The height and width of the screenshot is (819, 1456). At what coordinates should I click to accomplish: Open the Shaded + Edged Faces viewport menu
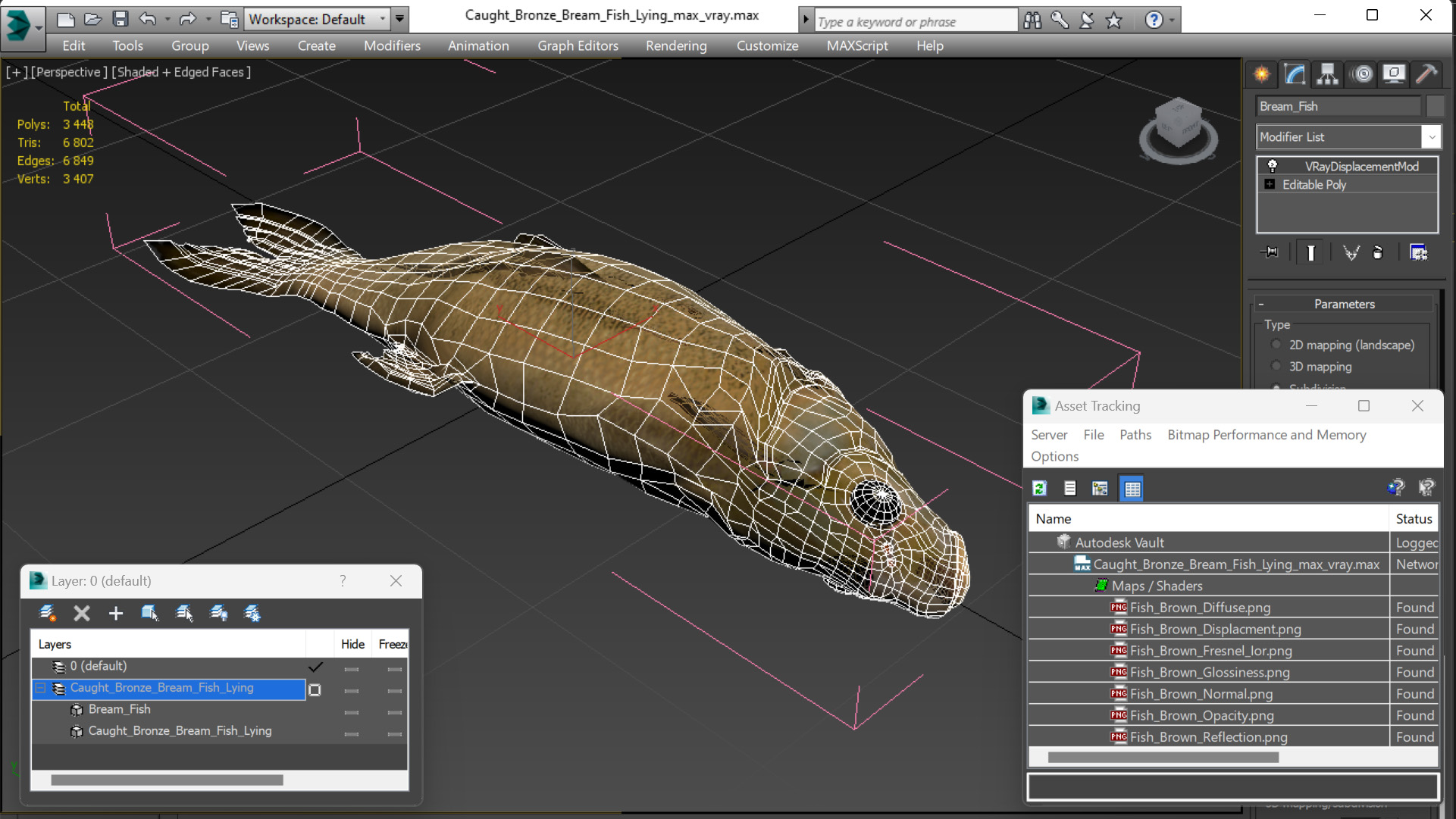[181, 72]
